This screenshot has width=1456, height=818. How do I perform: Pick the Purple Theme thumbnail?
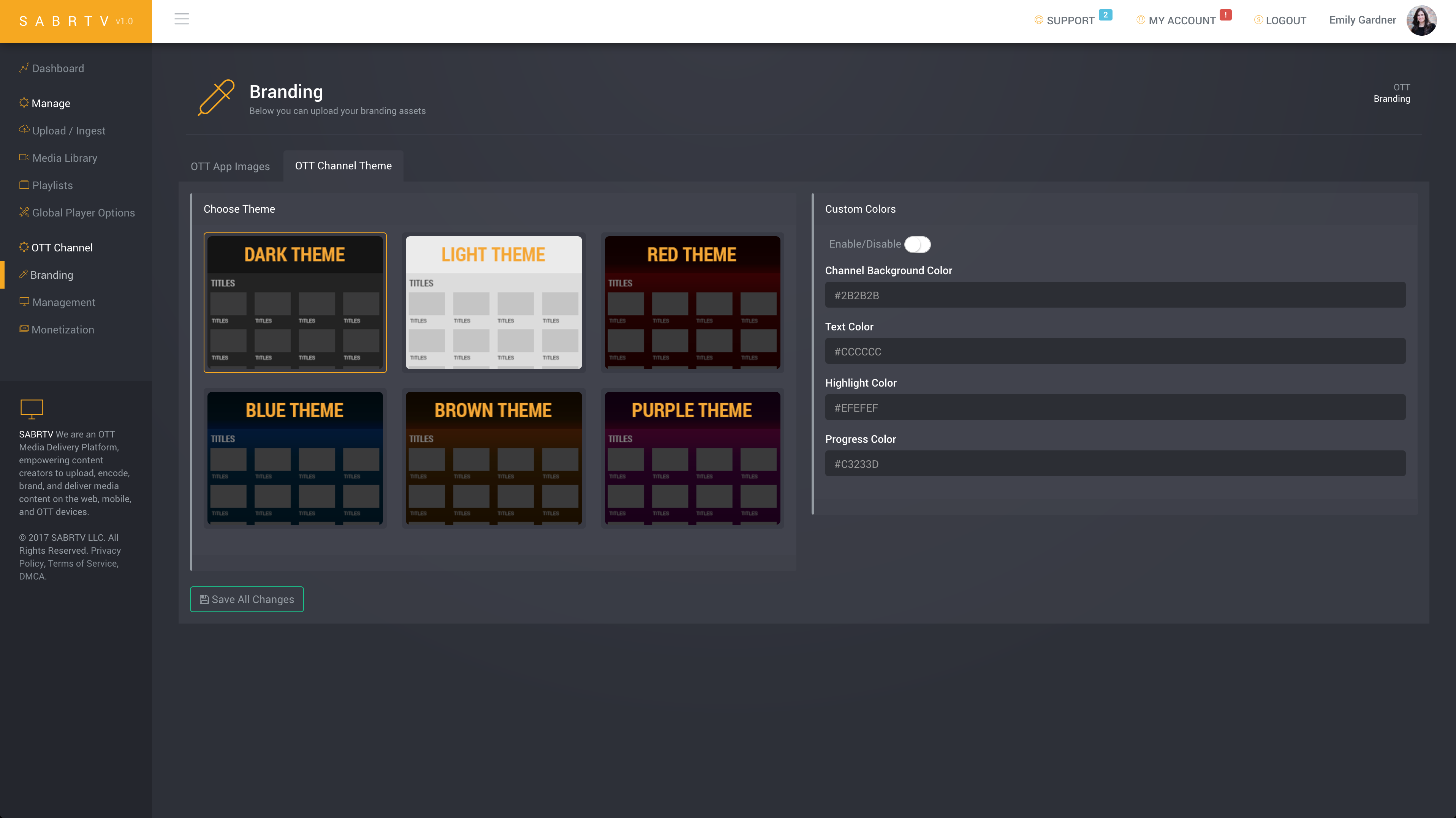click(x=692, y=458)
